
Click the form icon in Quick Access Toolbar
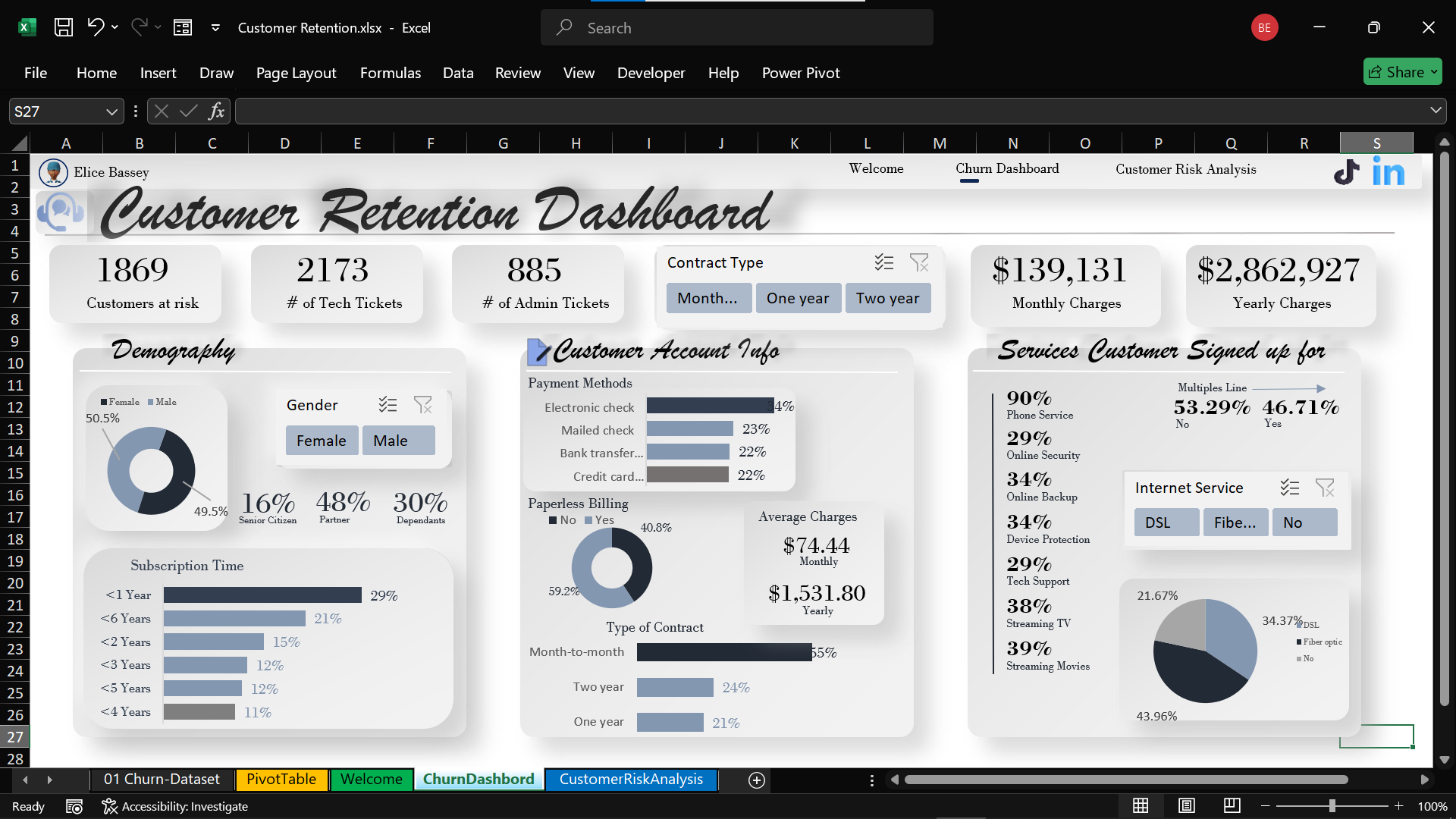183,28
